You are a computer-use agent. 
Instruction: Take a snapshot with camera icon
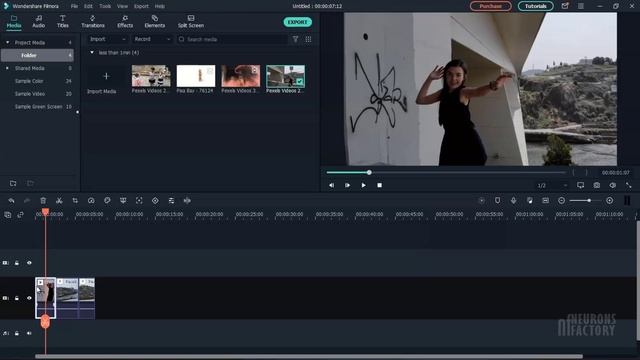click(x=597, y=185)
